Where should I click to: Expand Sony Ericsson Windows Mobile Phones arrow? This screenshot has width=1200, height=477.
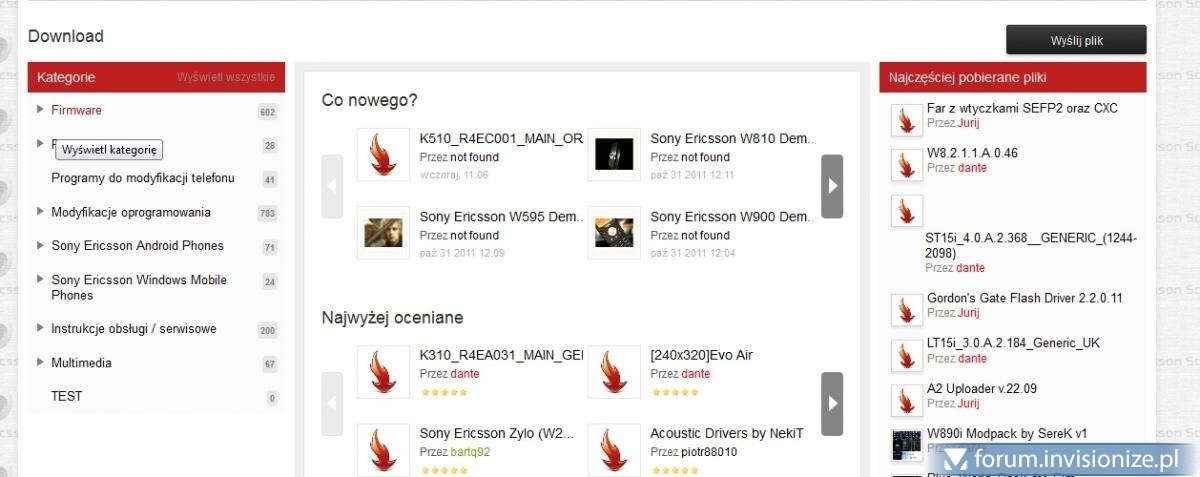40,279
